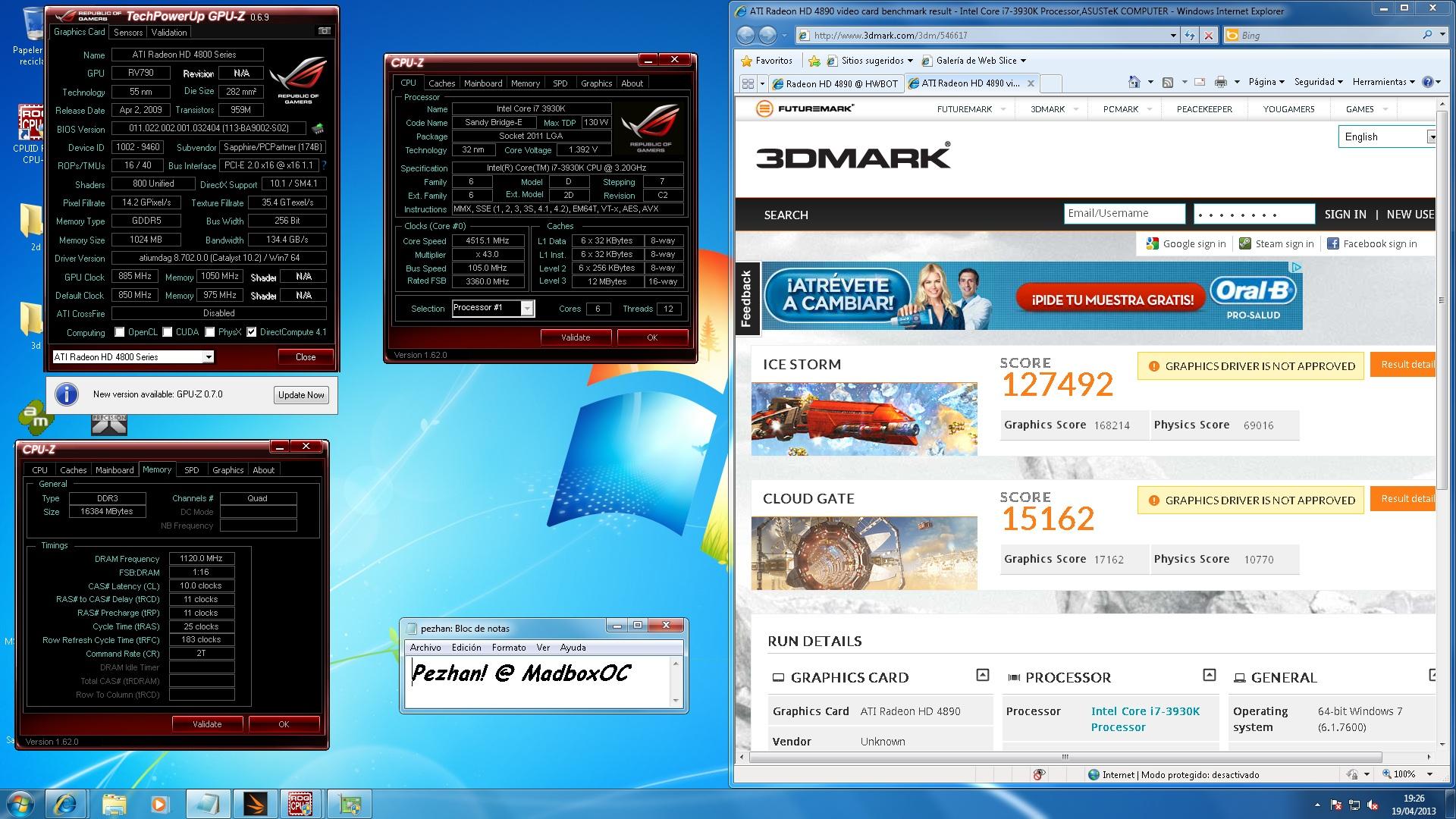1456x819 pixels.
Task: Click the Notepad vertical scrollbar down arrow
Action: [x=676, y=701]
